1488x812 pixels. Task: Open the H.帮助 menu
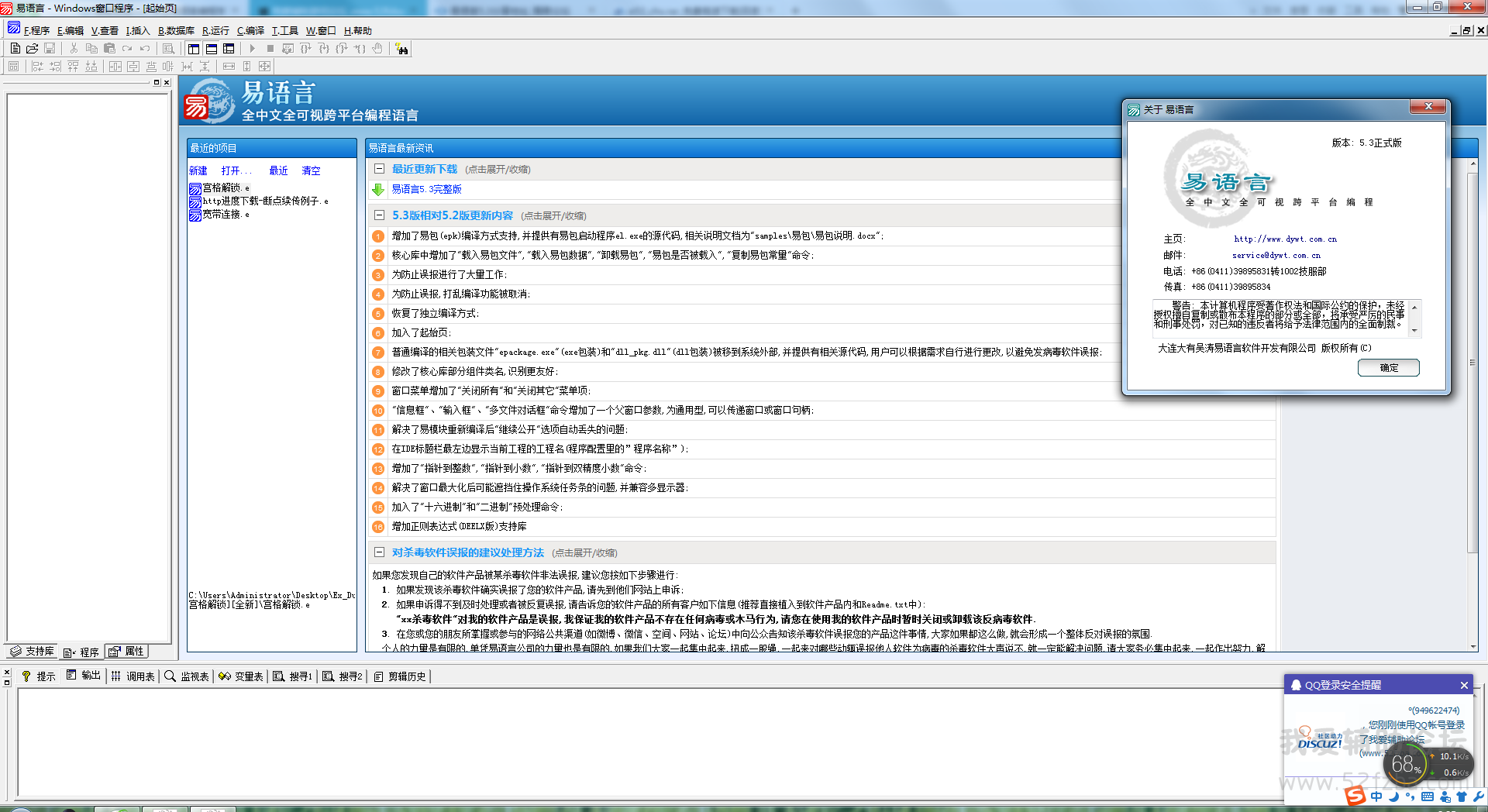(x=357, y=31)
